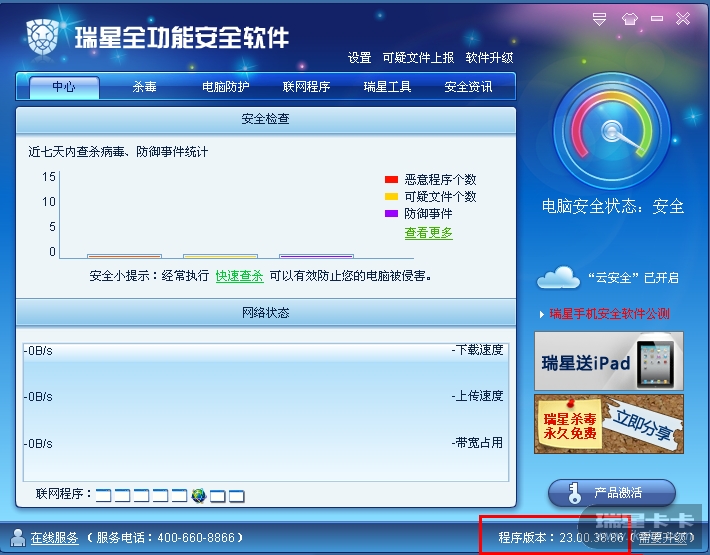
Task: Open 设置 in the top links
Action: tap(360, 57)
